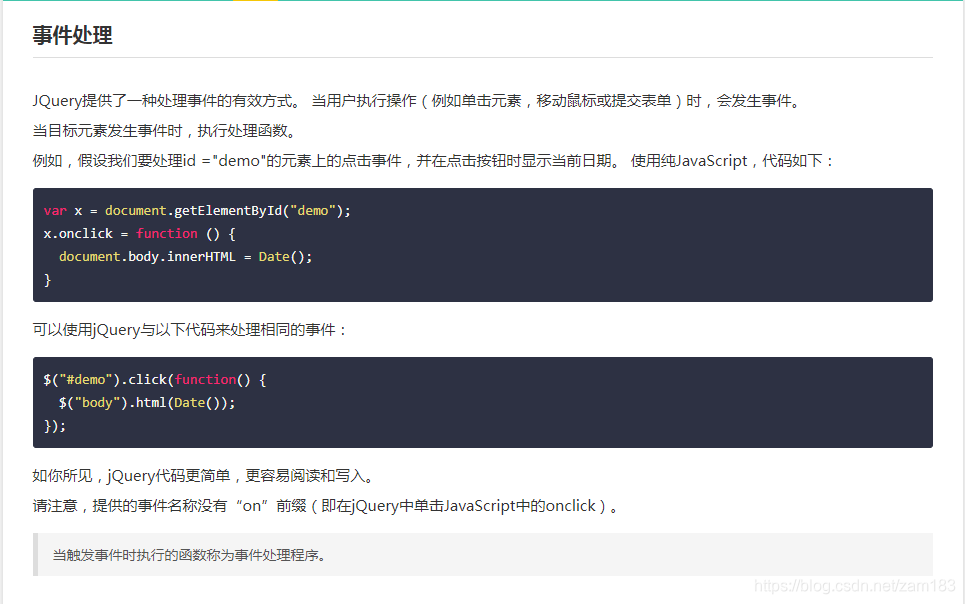Click the closing brace line of first code block
This screenshot has height=604, width=965.
tap(47, 280)
